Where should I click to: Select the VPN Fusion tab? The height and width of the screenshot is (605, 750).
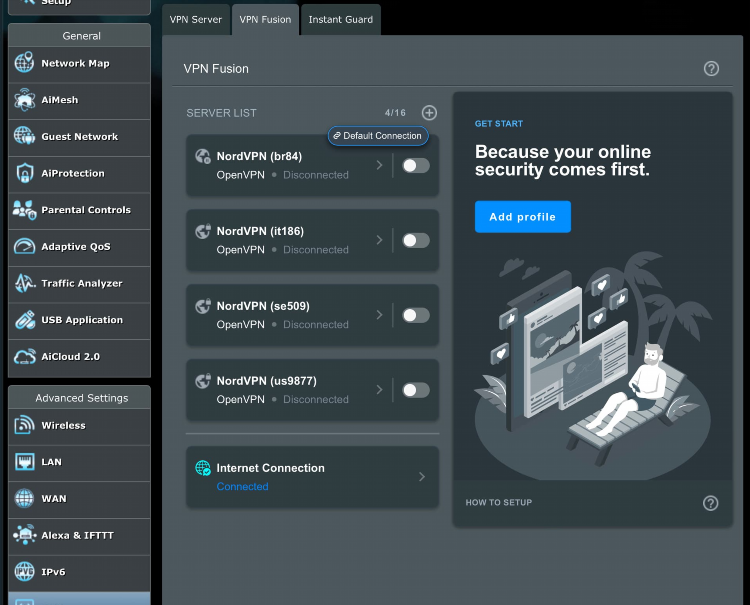click(x=265, y=20)
